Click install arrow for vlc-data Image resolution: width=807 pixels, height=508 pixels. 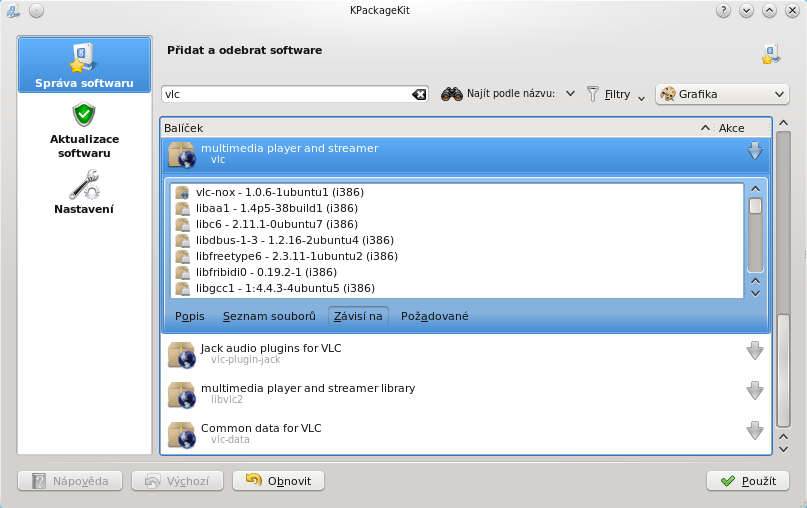755,431
